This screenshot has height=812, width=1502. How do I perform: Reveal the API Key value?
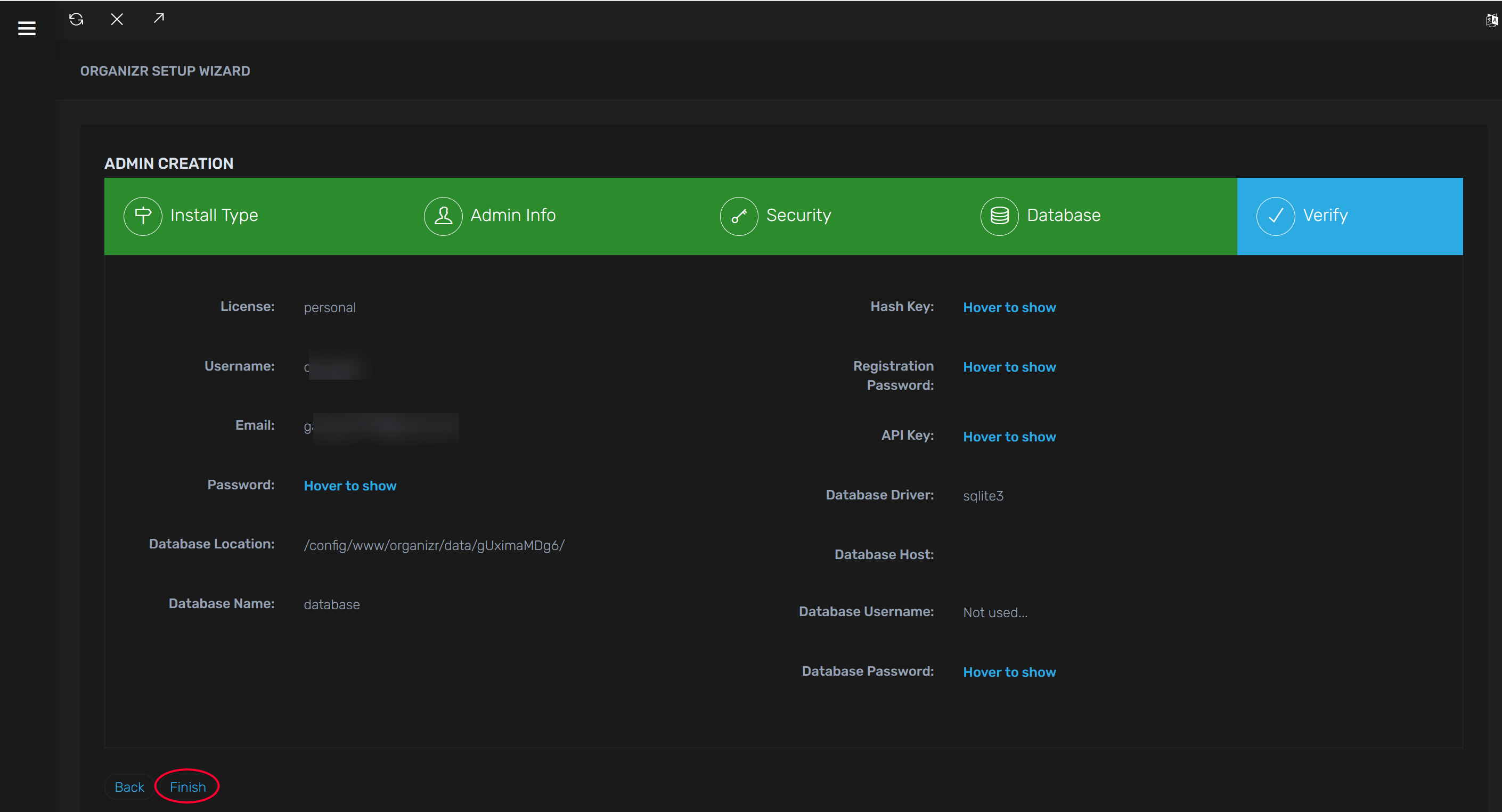1009,437
